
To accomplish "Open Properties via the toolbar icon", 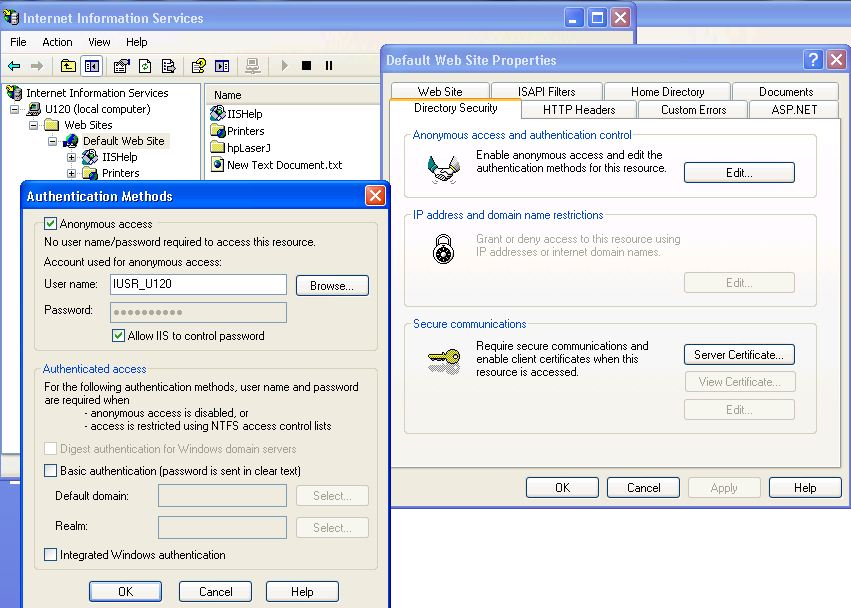I will click(x=121, y=66).
